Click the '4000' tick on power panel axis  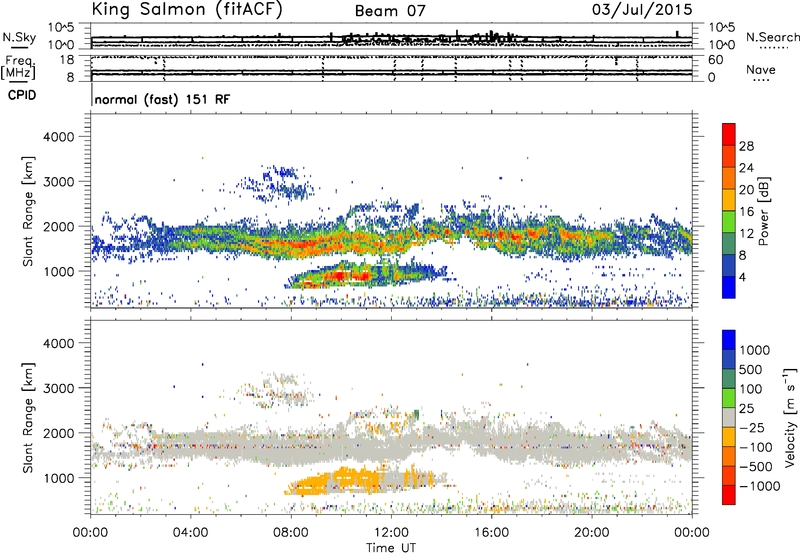click(58, 137)
